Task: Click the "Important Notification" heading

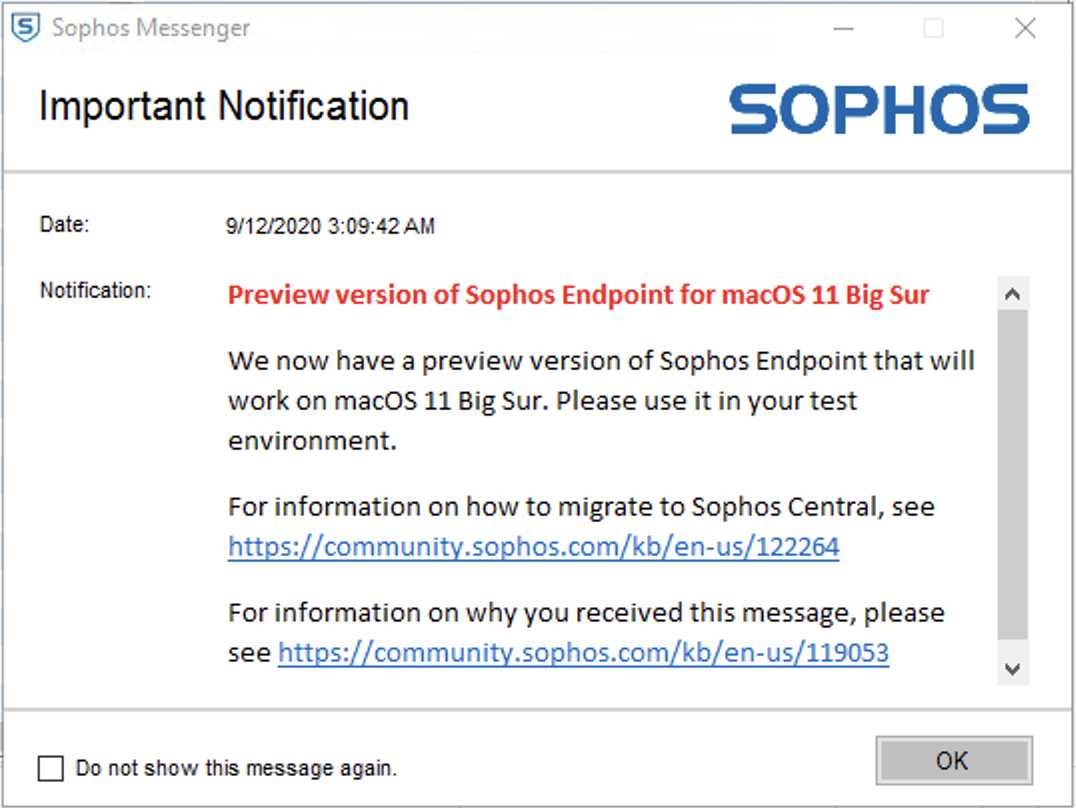Action: tap(224, 106)
